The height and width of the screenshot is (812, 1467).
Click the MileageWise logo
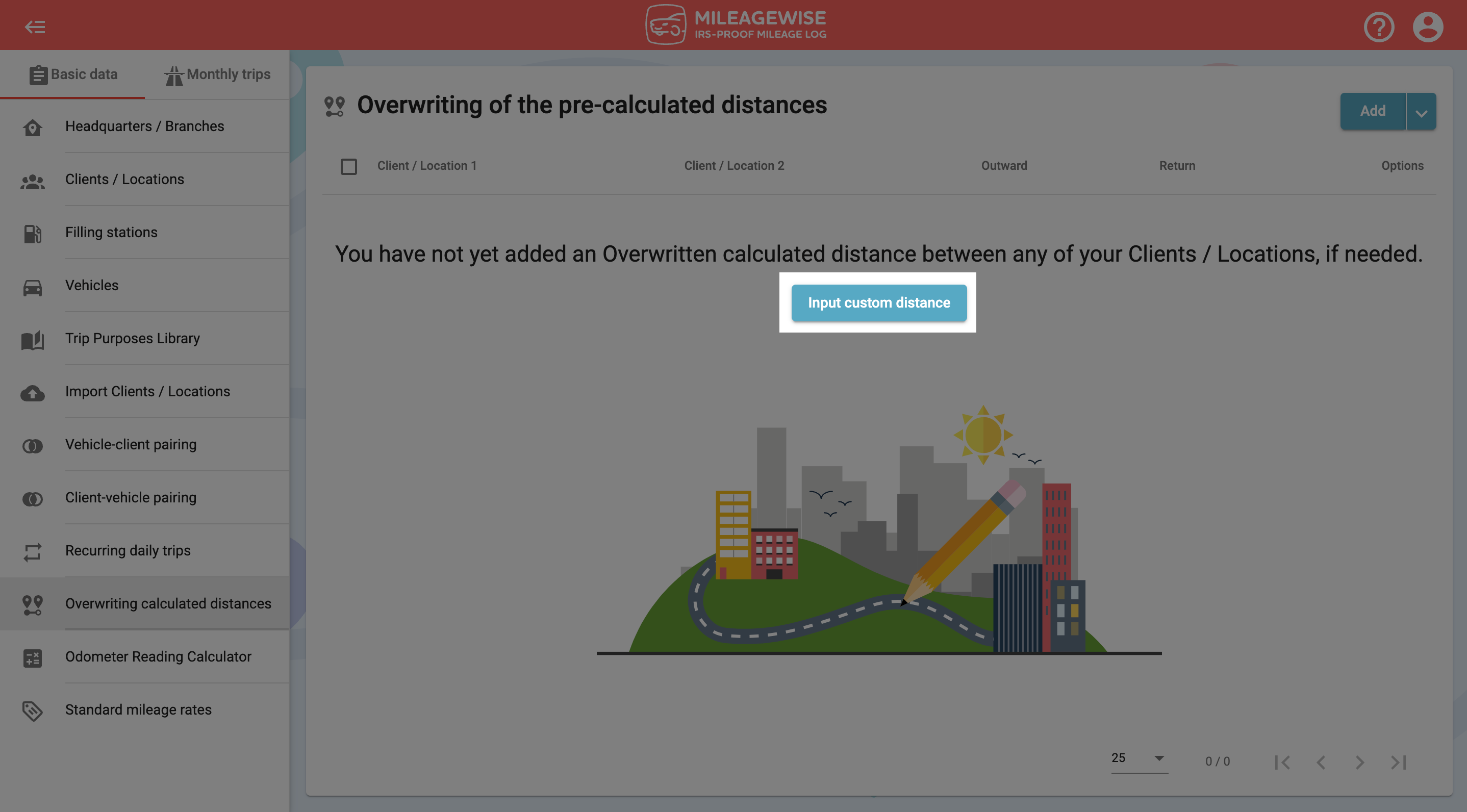pyautogui.click(x=735, y=25)
